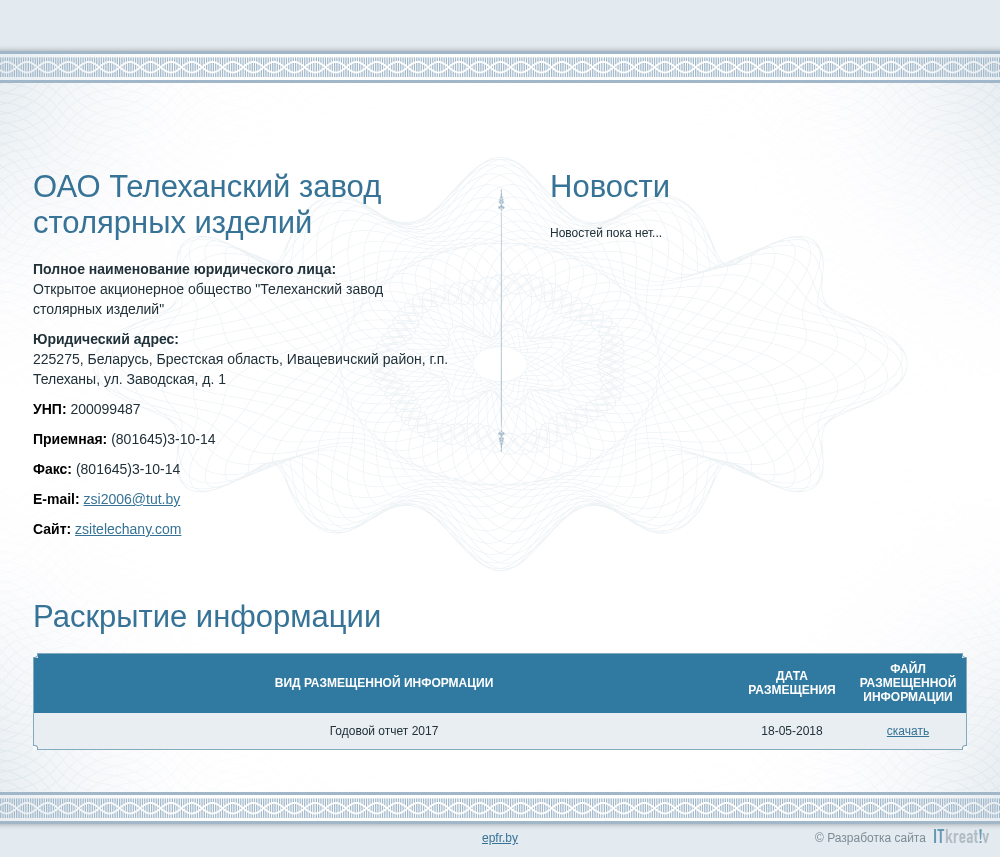
Task: Click the ITkreat!v developer logo
Action: [x=961, y=836]
